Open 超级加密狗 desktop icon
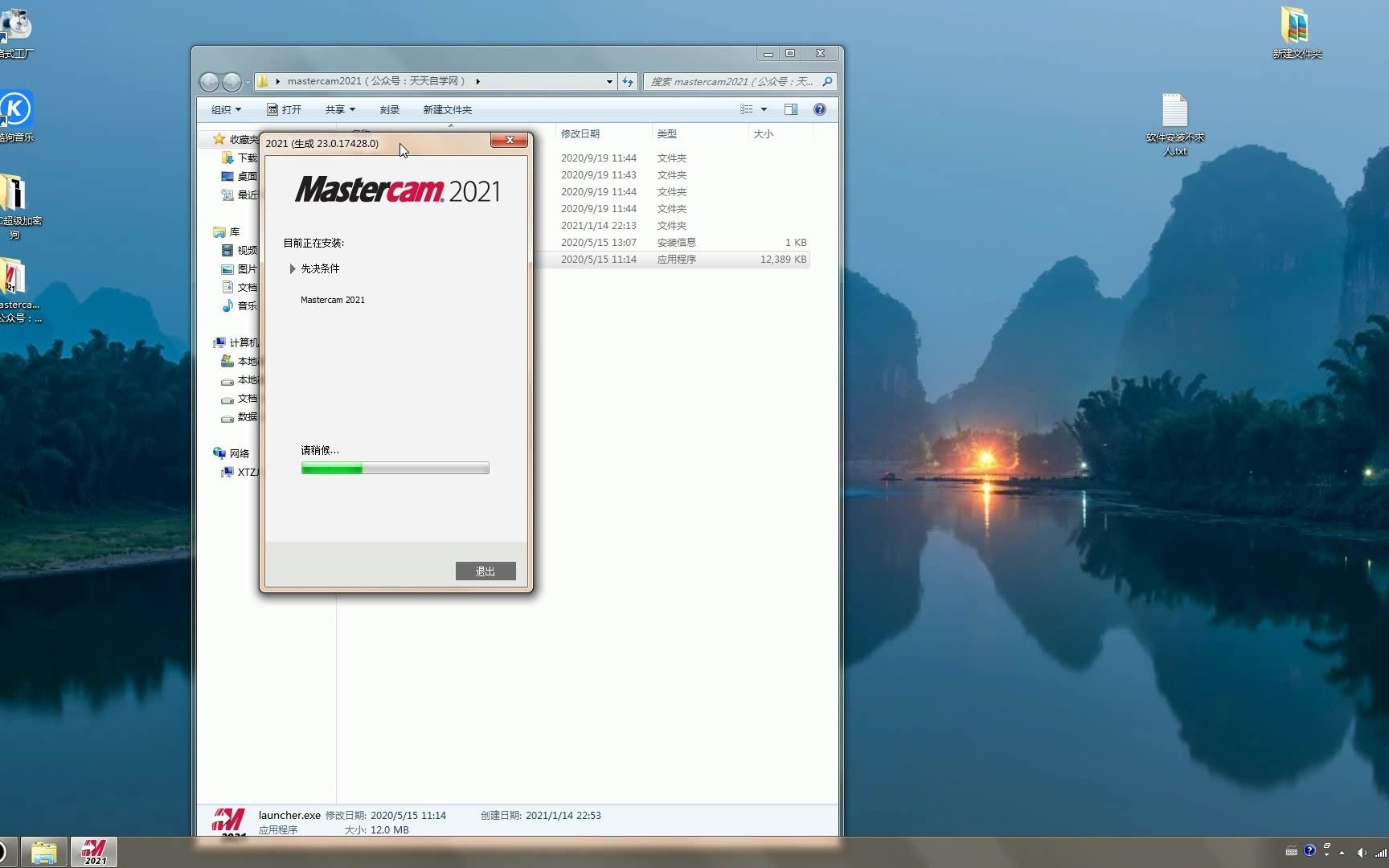The image size is (1389, 868). [18, 207]
